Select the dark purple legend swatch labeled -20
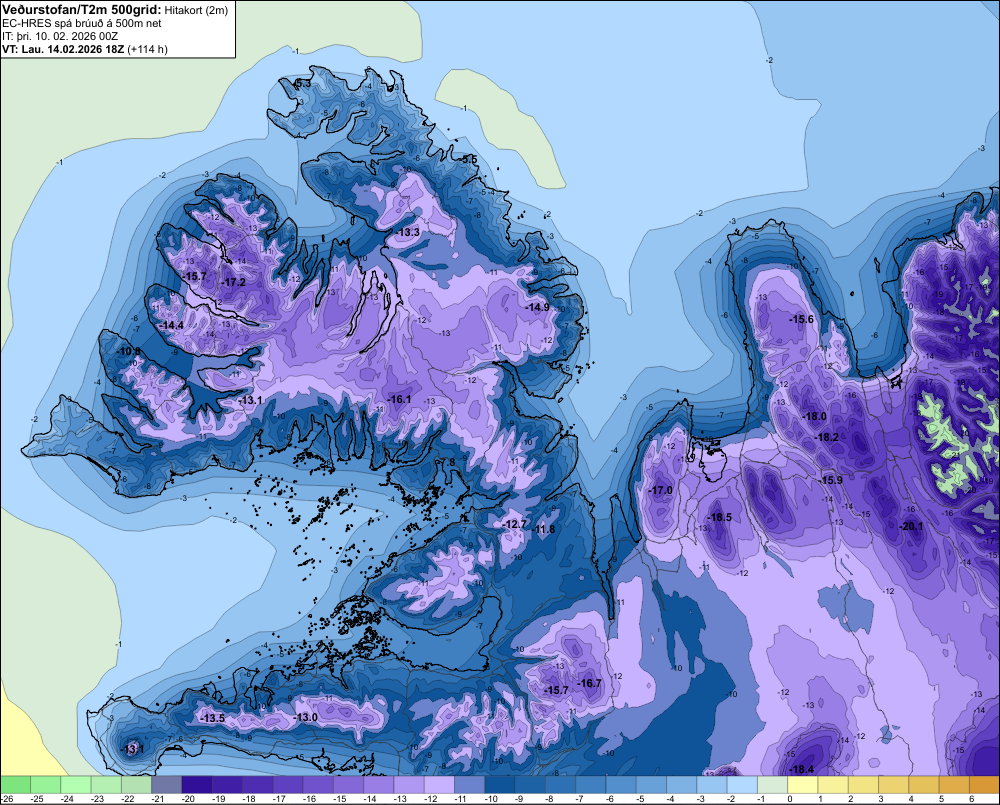1000x805 pixels. [x=197, y=785]
